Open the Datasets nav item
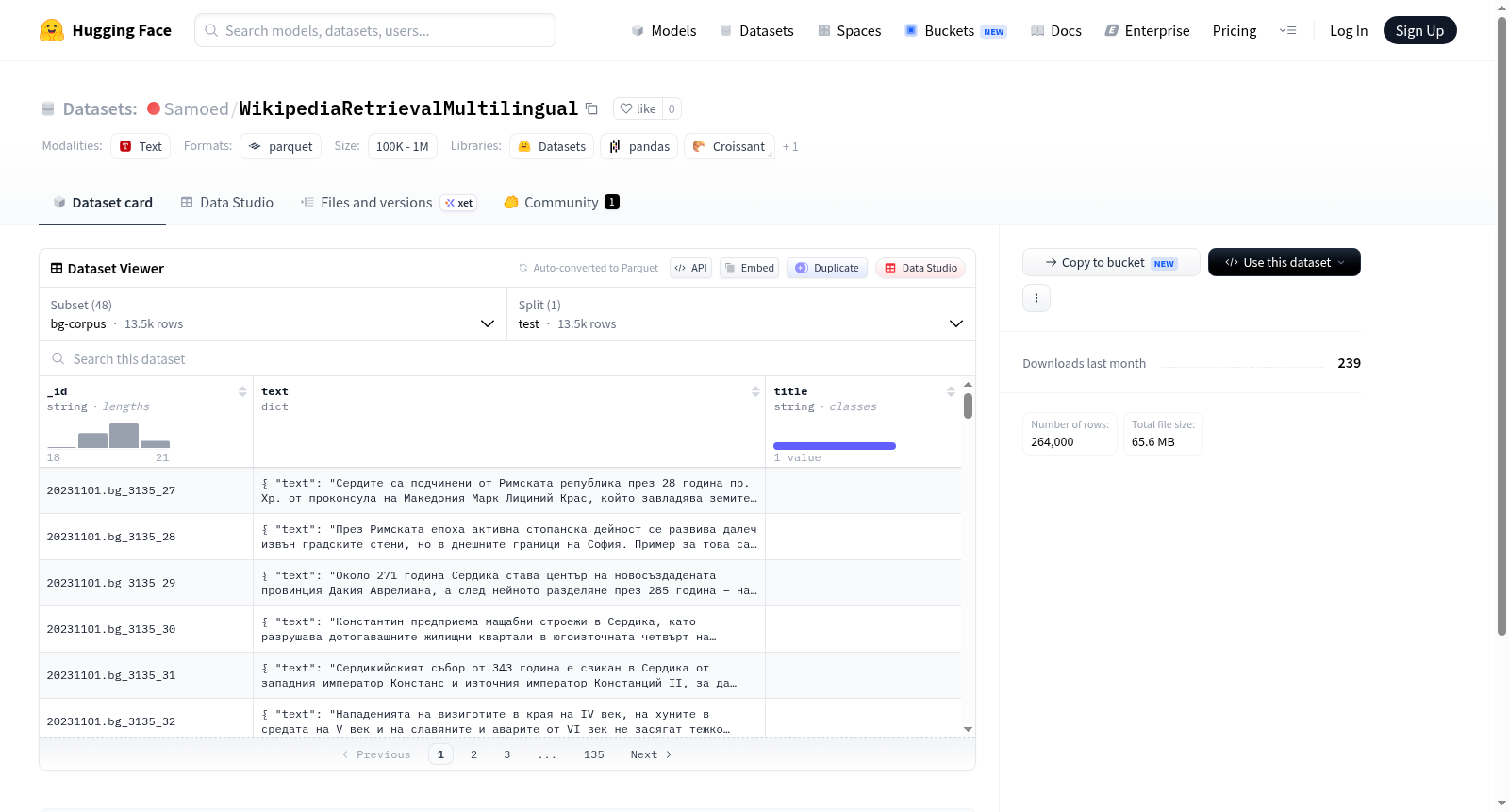Viewport: 1509px width, 812px height. (757, 30)
